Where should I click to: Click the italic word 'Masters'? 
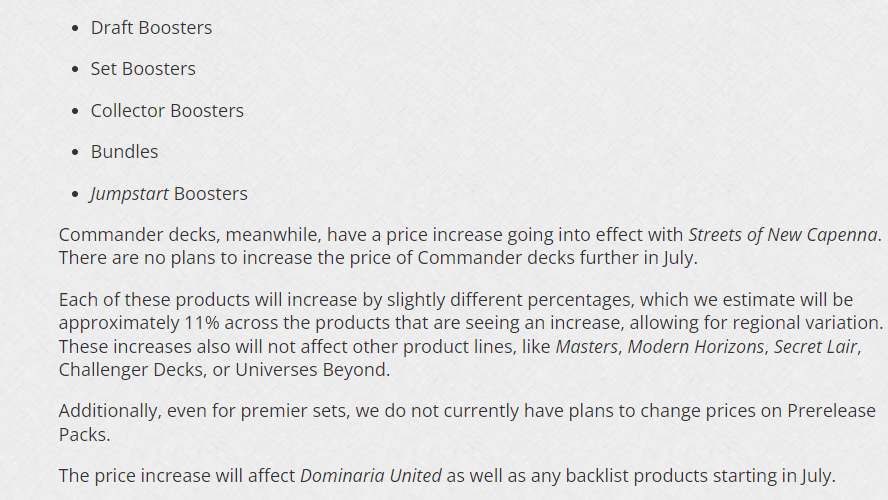pyautogui.click(x=587, y=347)
